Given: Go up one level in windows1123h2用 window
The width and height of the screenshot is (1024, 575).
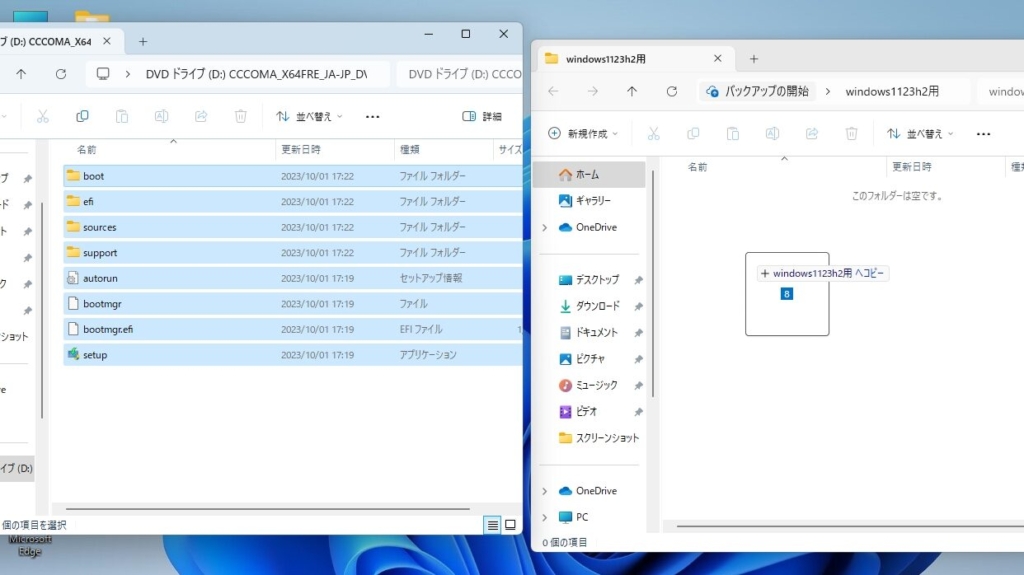Looking at the screenshot, I should click(x=632, y=91).
